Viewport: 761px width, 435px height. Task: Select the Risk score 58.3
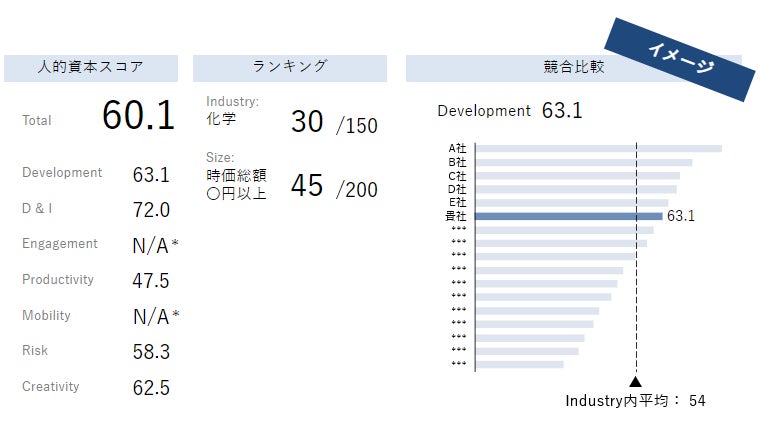(x=151, y=352)
